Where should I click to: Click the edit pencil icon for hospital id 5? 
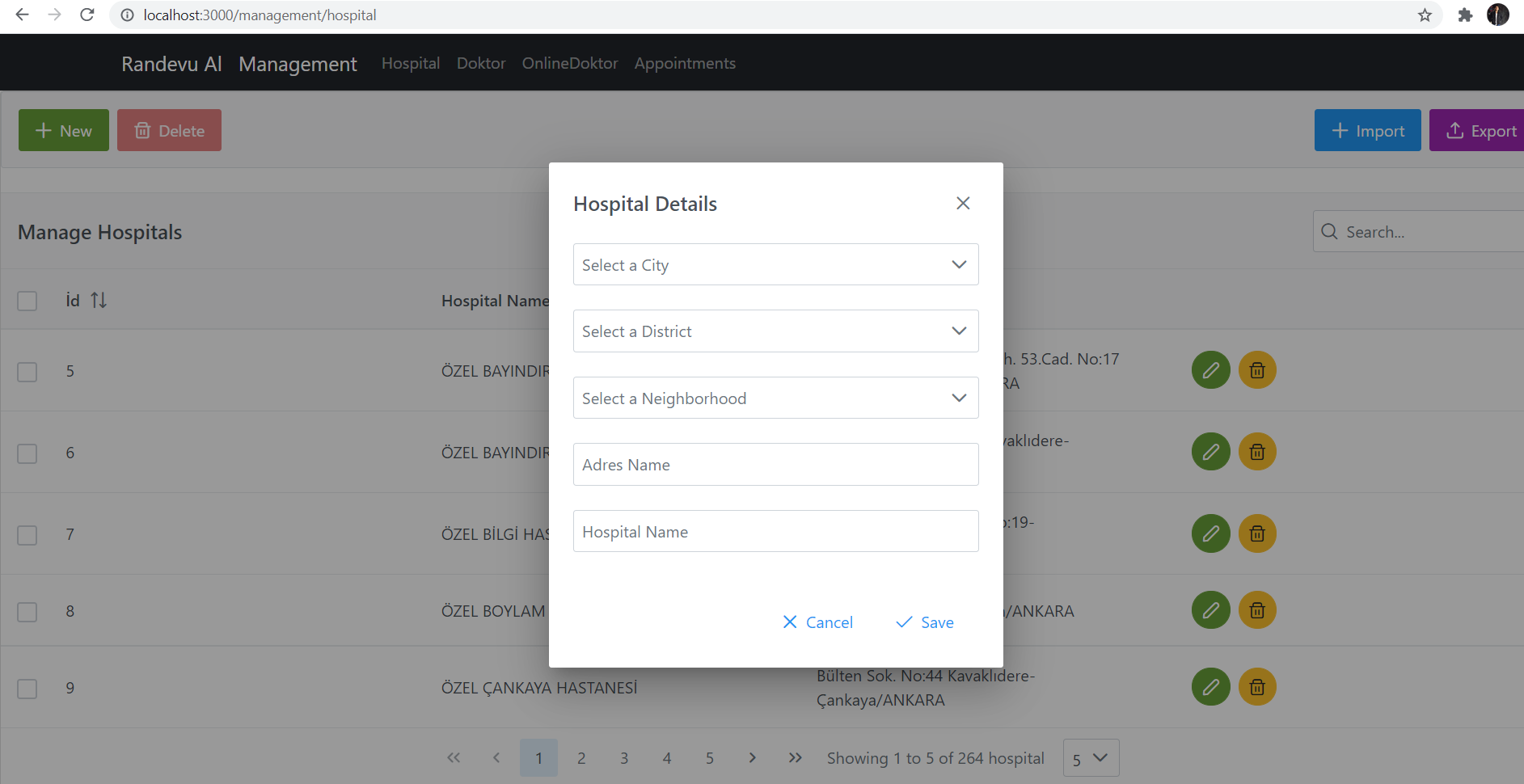1210,369
